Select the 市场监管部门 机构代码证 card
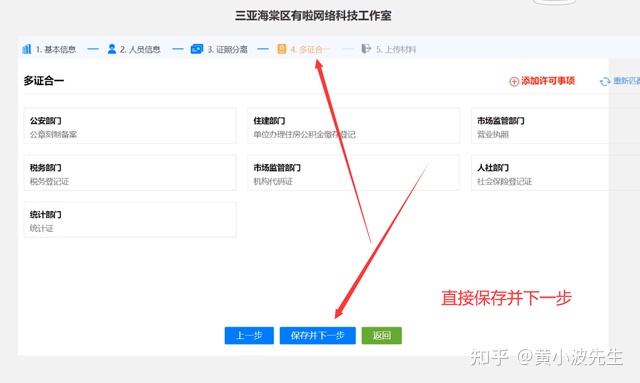This screenshot has height=383, width=640. click(x=353, y=173)
